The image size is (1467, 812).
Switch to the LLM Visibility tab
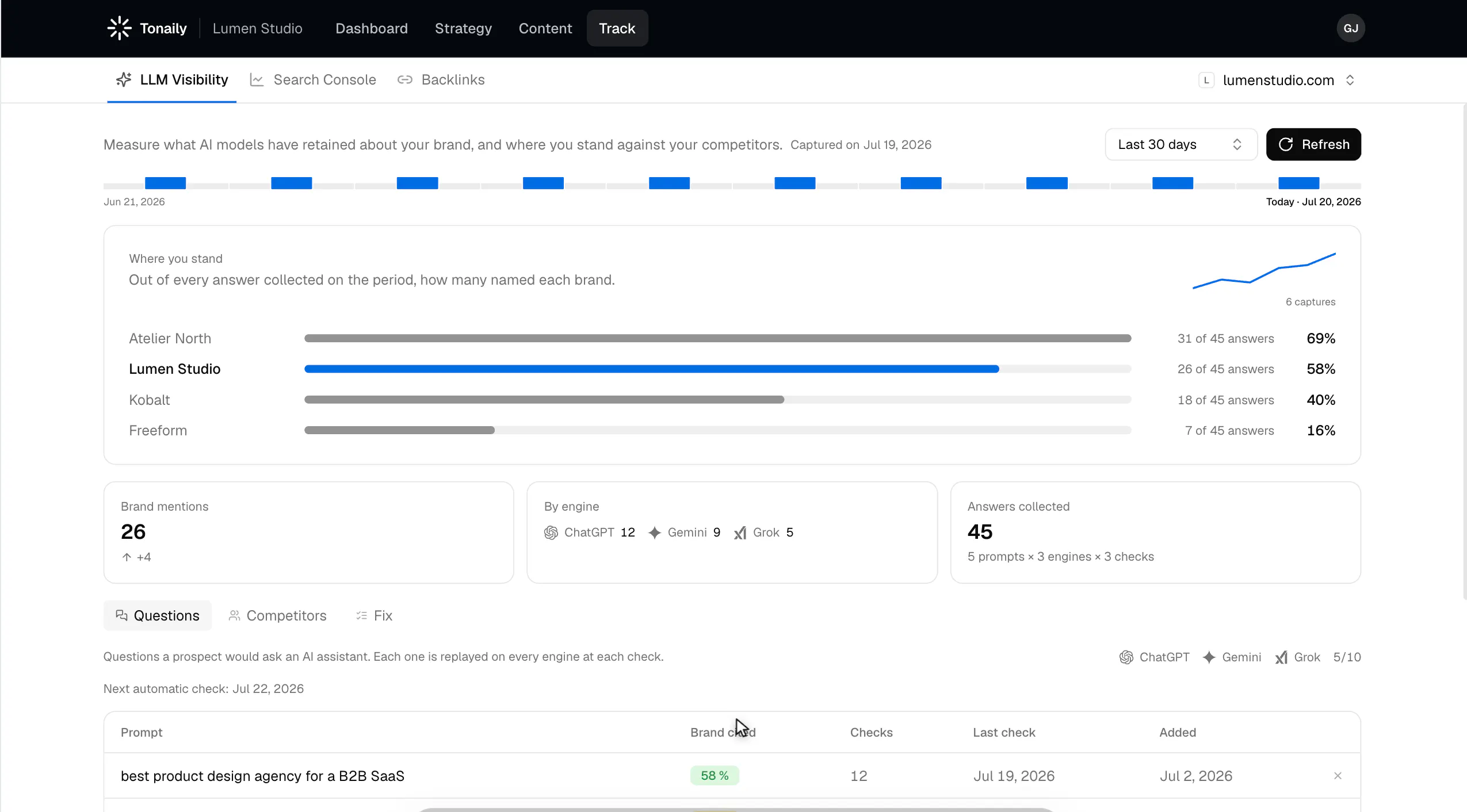172,80
